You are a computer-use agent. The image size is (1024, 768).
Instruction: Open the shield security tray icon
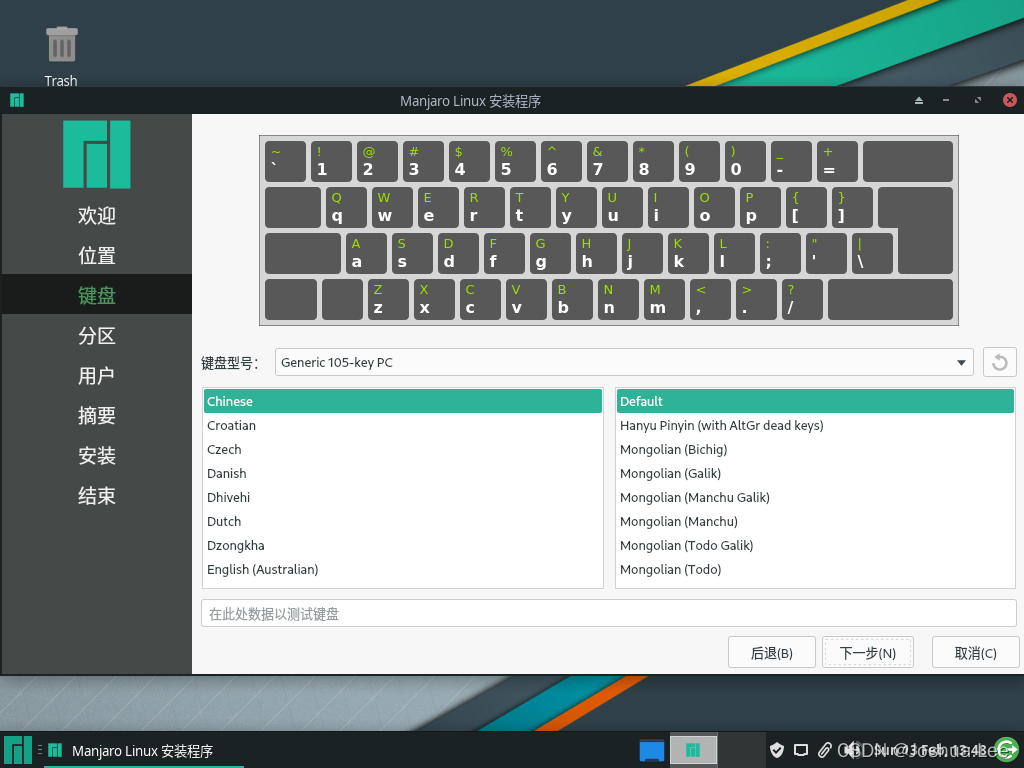click(776, 750)
